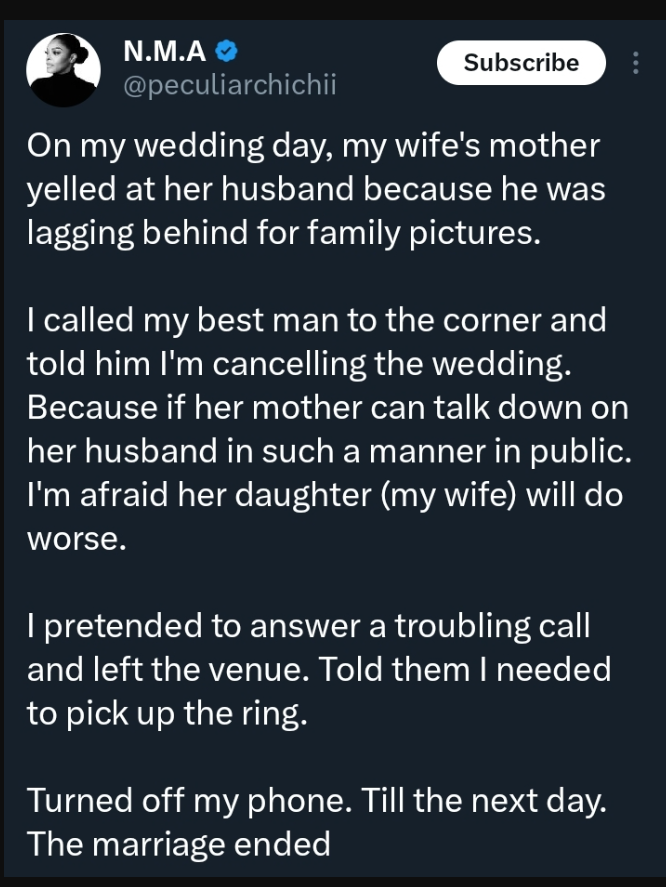666x887 pixels.
Task: Click the 'pretended to answer a troubling call' line
Action: (308, 627)
